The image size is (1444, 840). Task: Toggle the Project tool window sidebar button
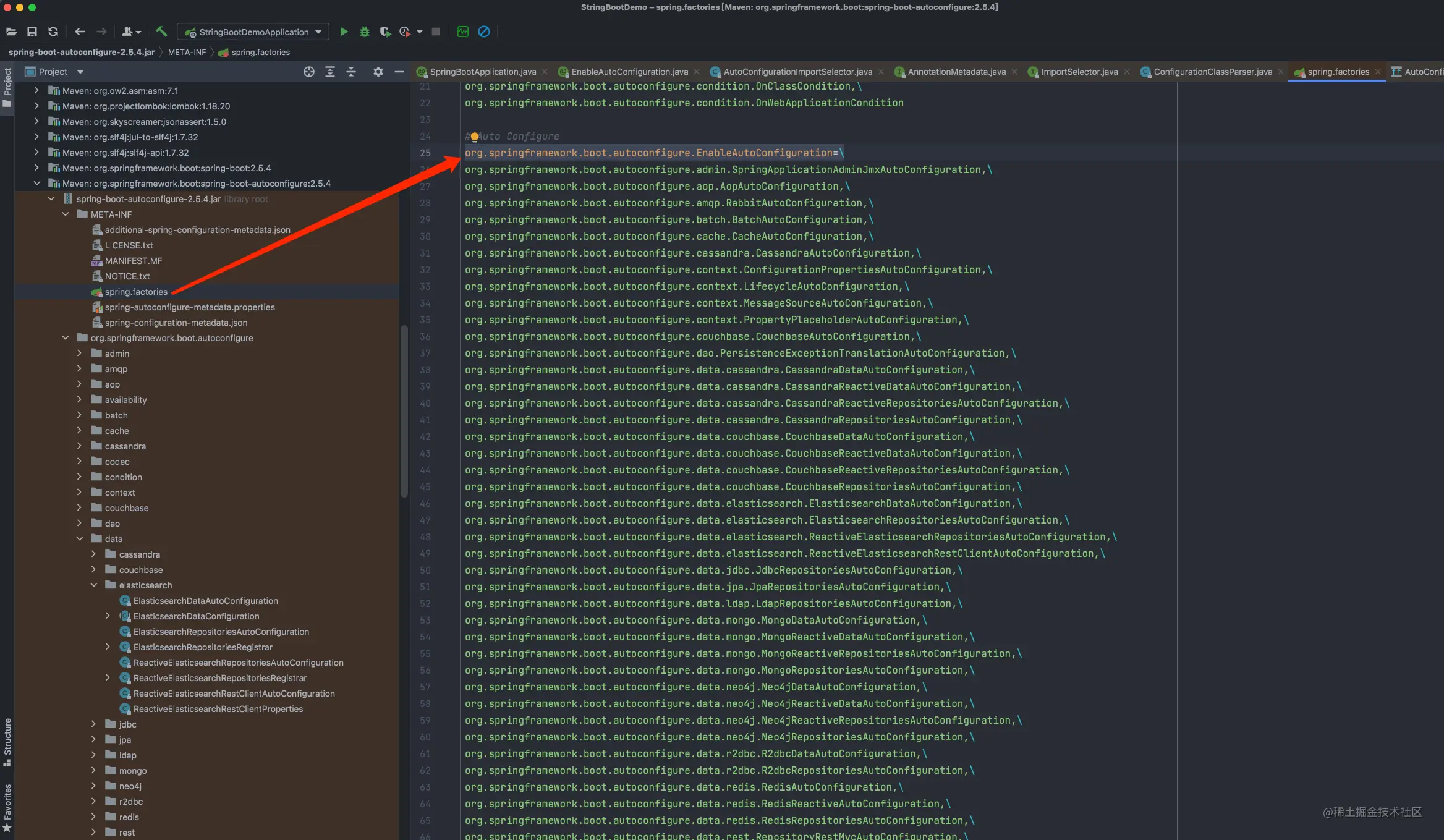pos(7,87)
